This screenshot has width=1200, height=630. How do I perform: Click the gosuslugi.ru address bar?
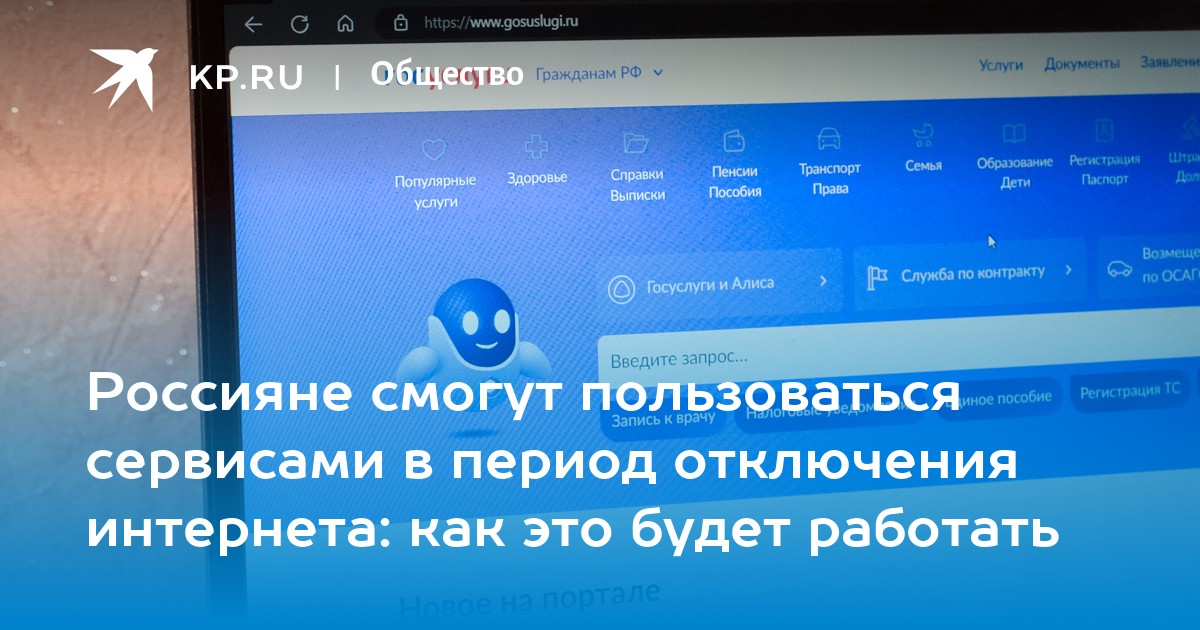502,21
